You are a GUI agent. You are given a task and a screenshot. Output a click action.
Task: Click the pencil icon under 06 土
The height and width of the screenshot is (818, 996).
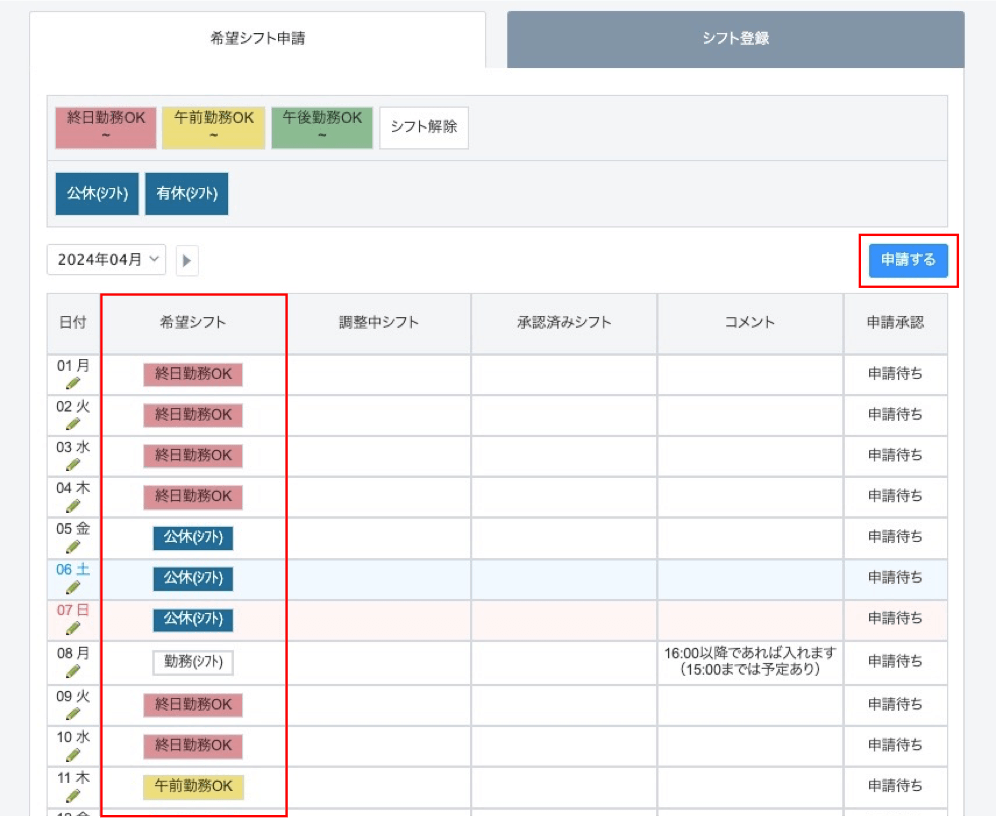click(72, 587)
